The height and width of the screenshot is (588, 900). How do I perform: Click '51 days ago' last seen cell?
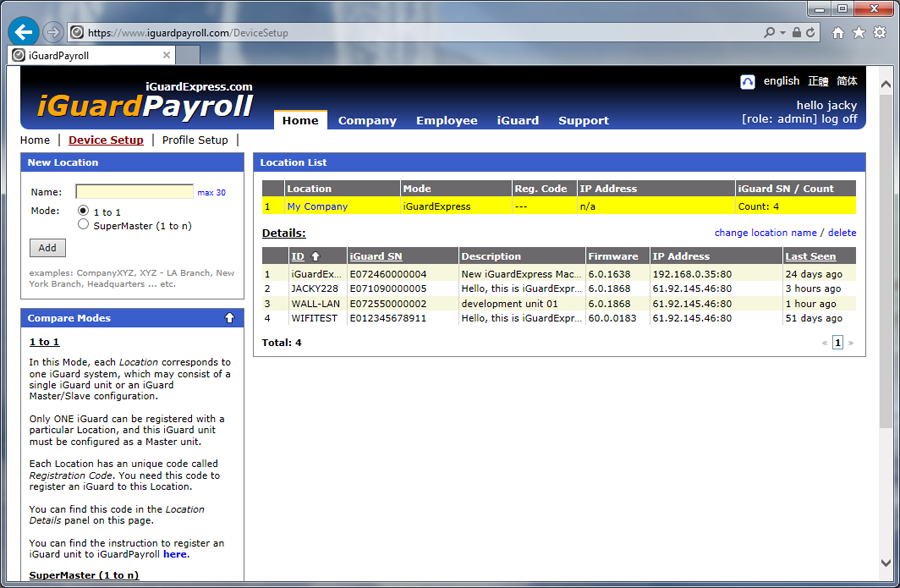pyautogui.click(x=814, y=318)
